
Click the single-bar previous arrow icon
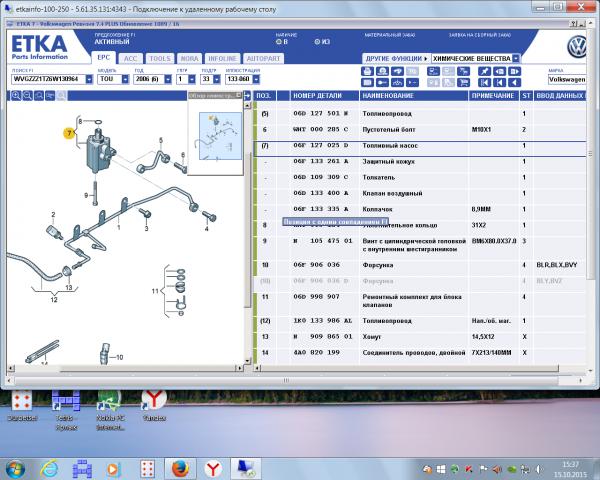pyautogui.click(x=499, y=82)
